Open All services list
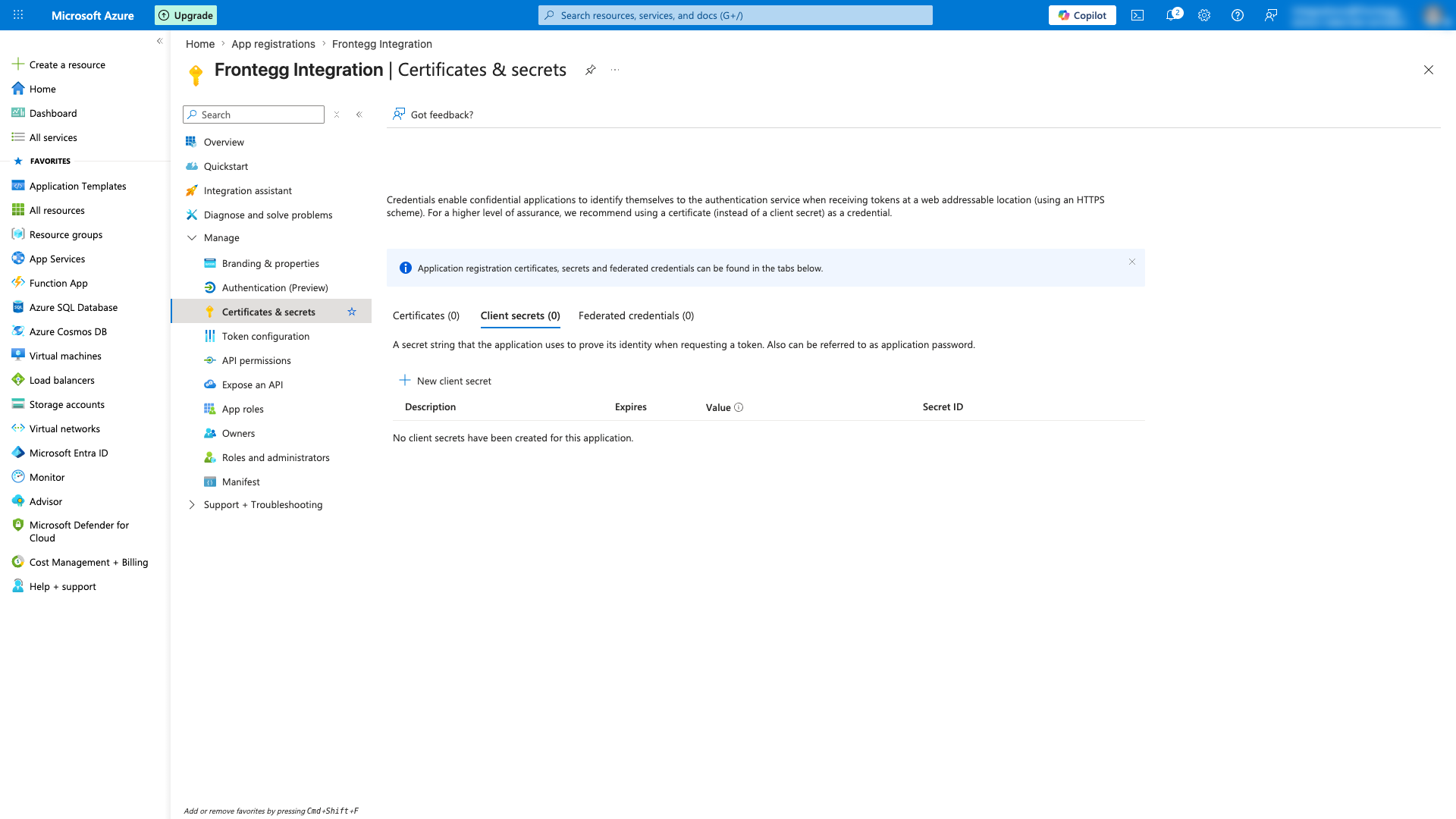 pos(53,137)
